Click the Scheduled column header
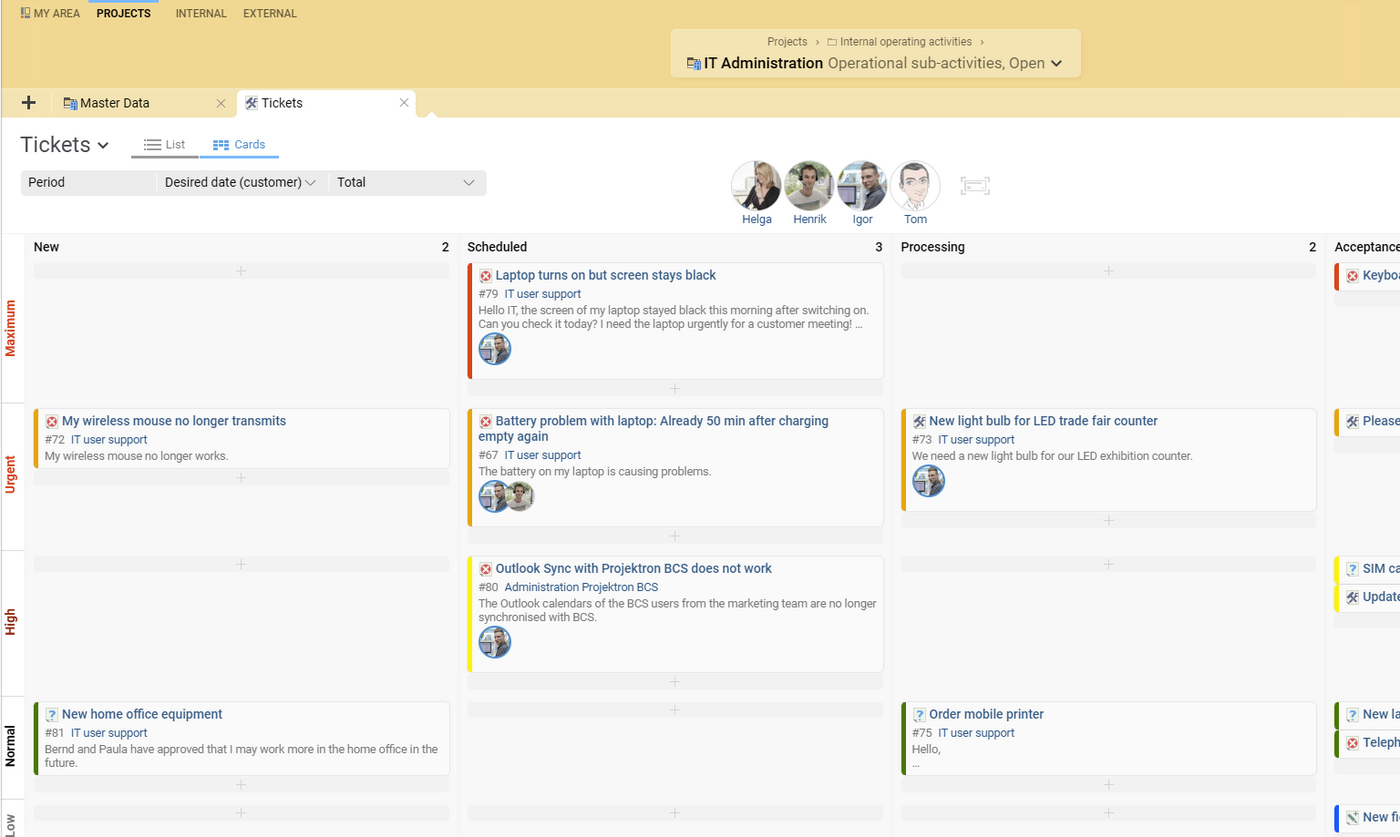The image size is (1400, 837). [x=497, y=247]
